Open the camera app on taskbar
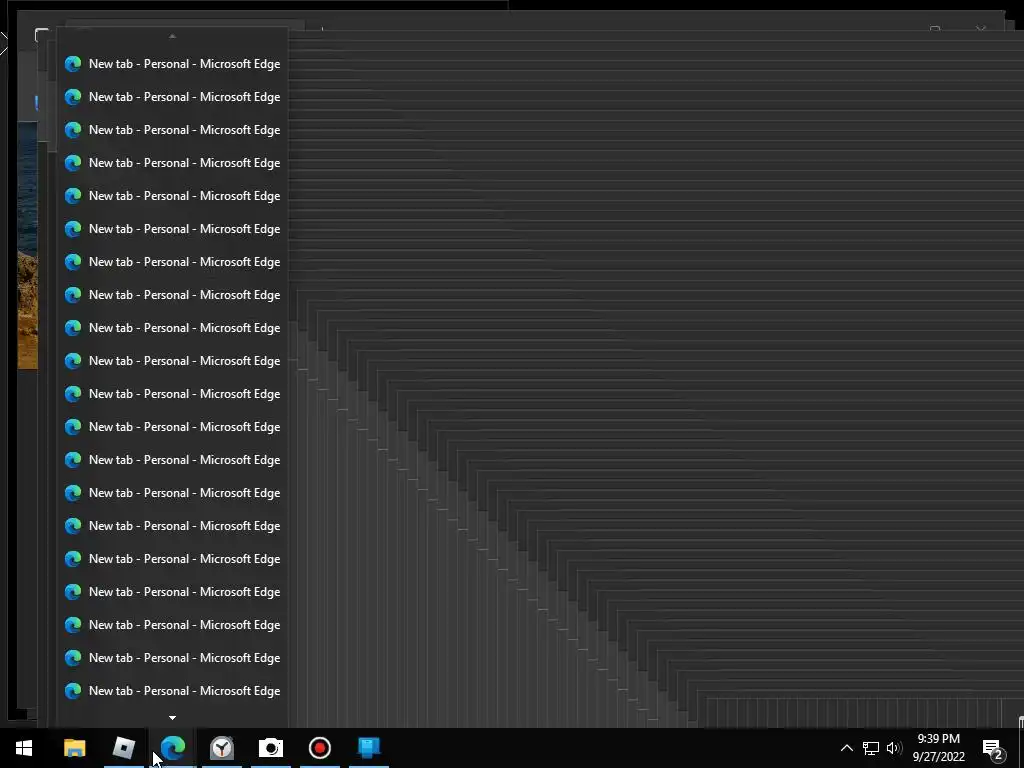Viewport: 1024px width, 768px height. [271, 748]
